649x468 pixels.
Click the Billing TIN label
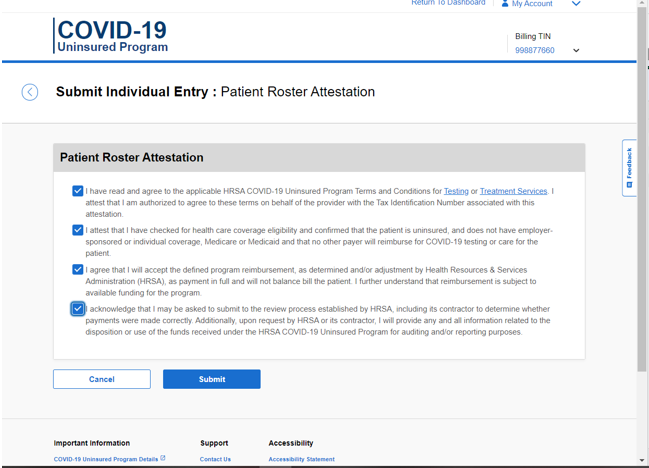coord(533,36)
